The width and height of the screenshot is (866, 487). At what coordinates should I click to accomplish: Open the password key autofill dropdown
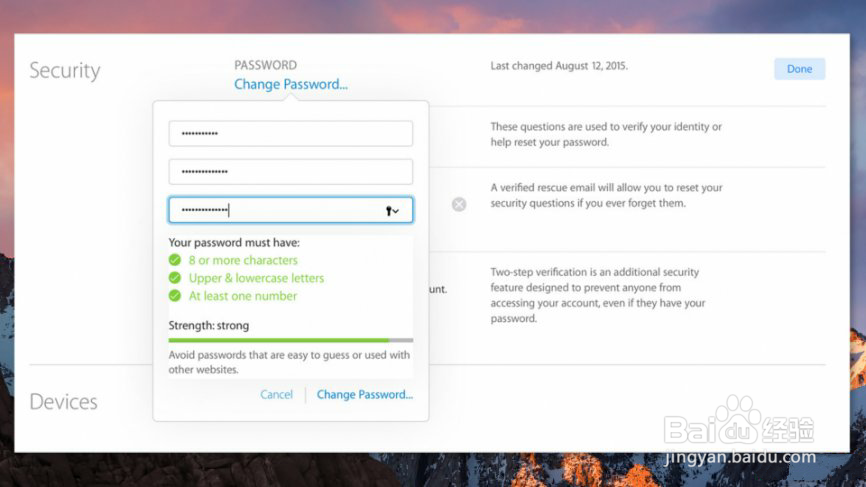392,211
